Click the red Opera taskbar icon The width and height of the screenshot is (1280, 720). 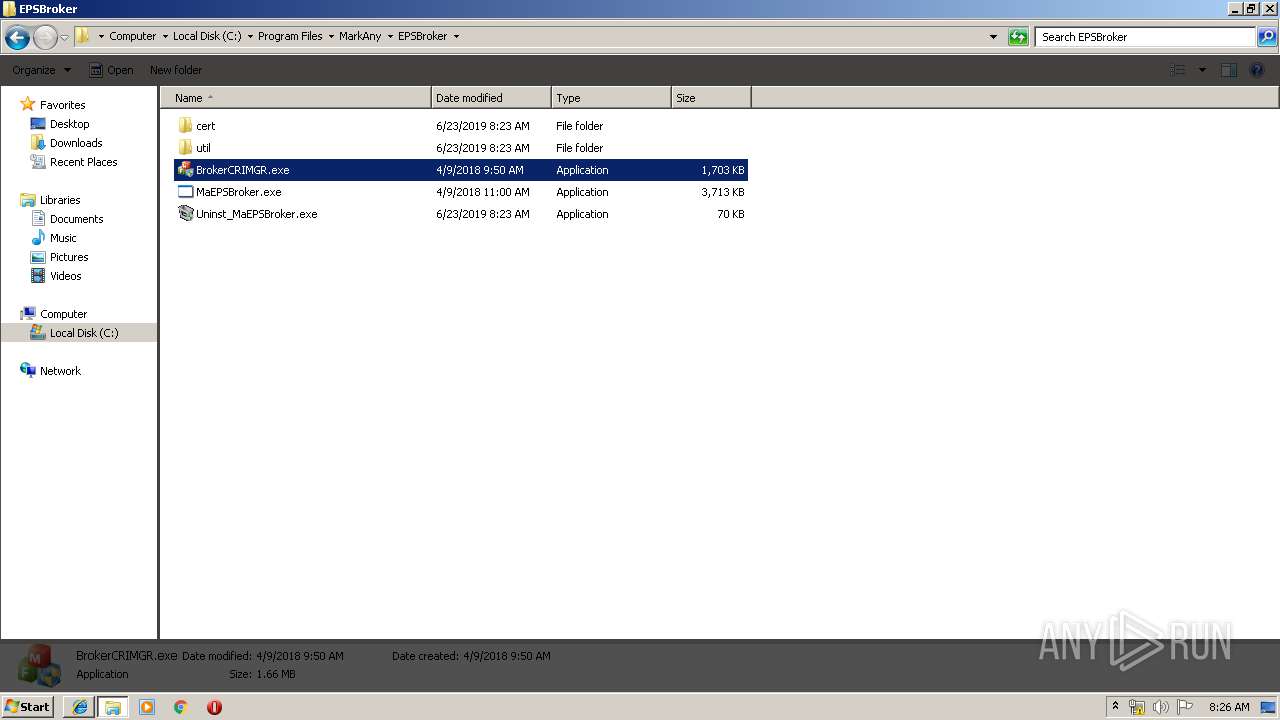pyautogui.click(x=214, y=707)
